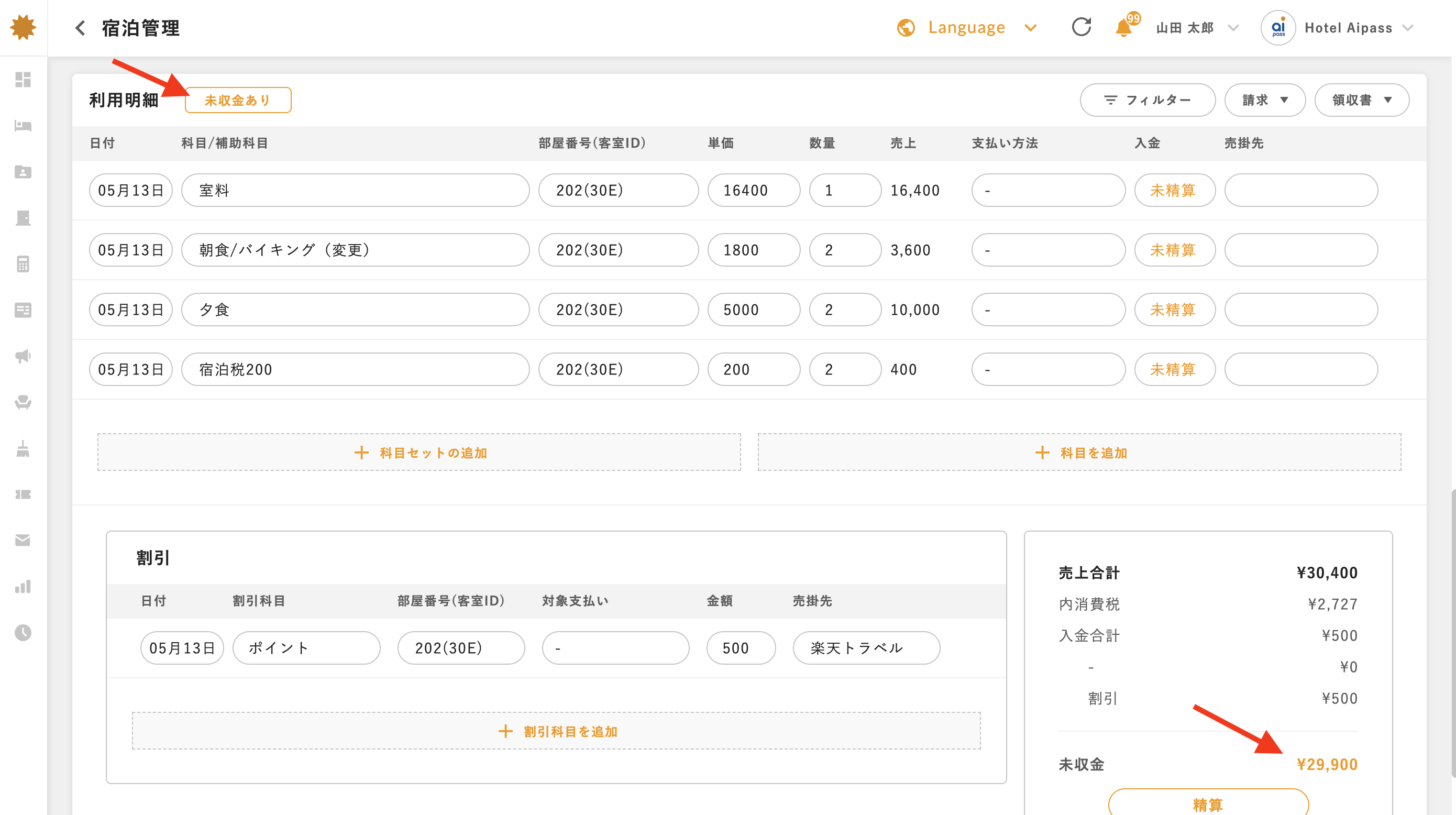Click the ¥29,900 unpaid amount
Image resolution: width=1456 pixels, height=815 pixels.
coord(1327,764)
